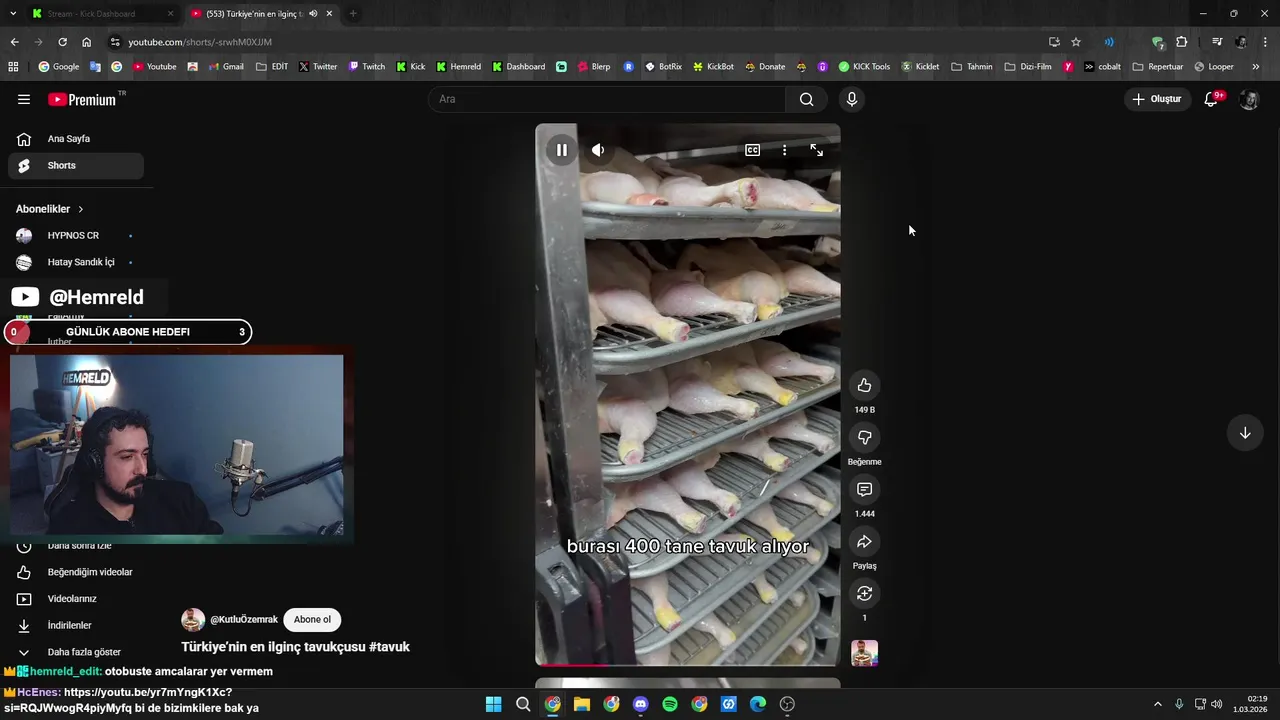Click the Ara search field

tap(607, 99)
